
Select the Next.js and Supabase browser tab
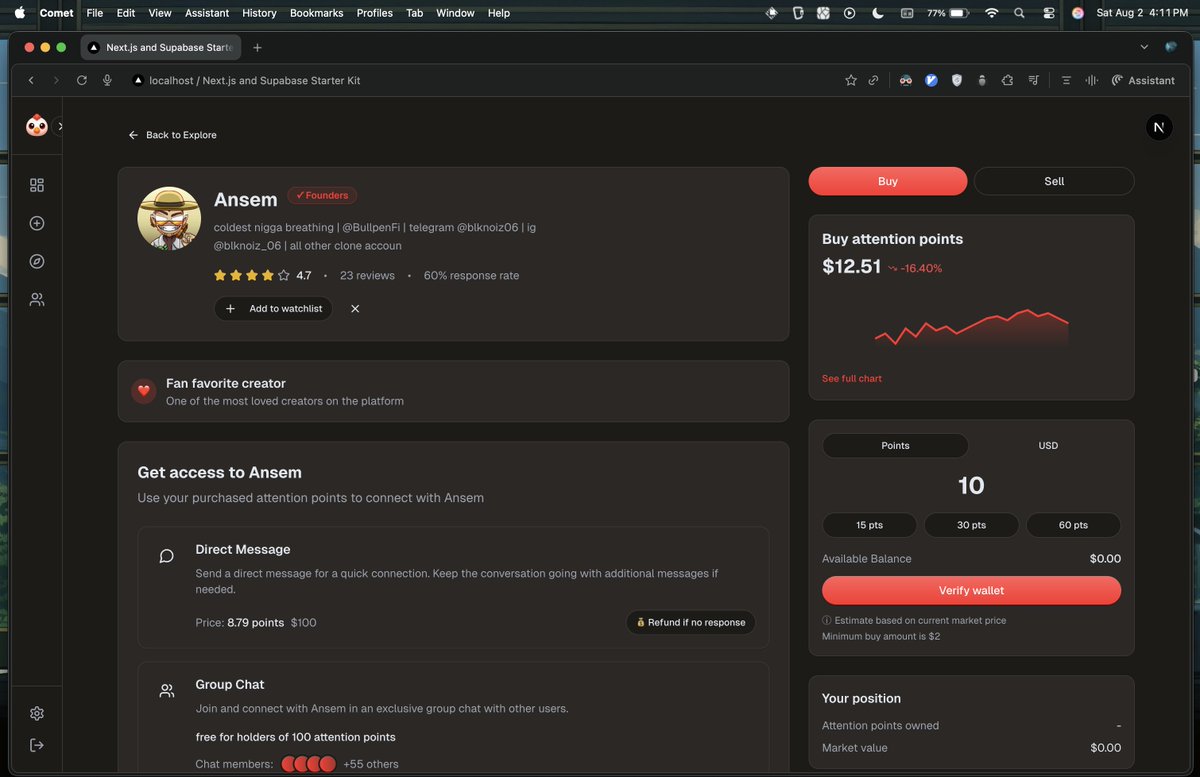click(x=160, y=47)
